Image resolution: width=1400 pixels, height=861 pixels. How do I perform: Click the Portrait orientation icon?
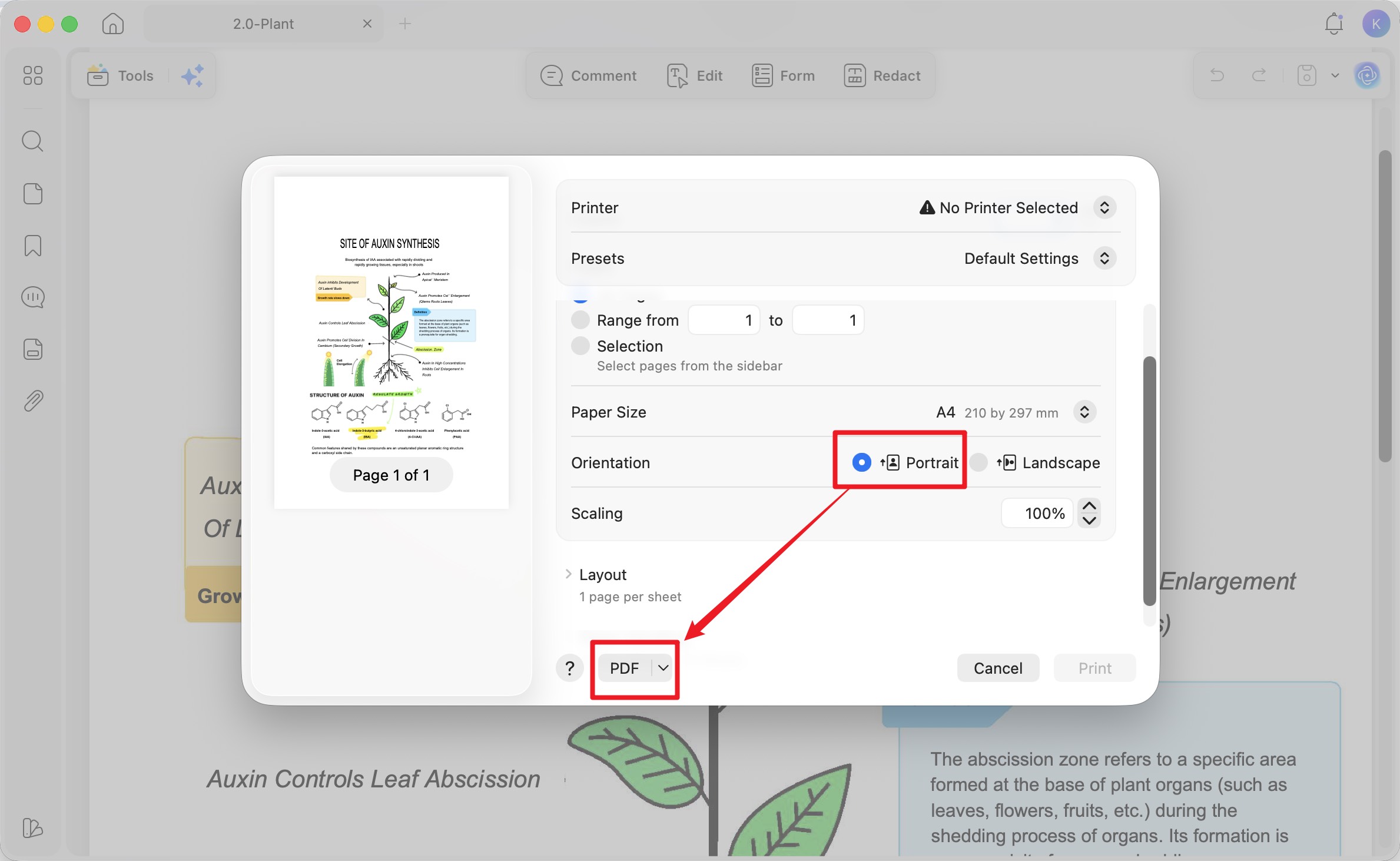pyautogui.click(x=890, y=462)
